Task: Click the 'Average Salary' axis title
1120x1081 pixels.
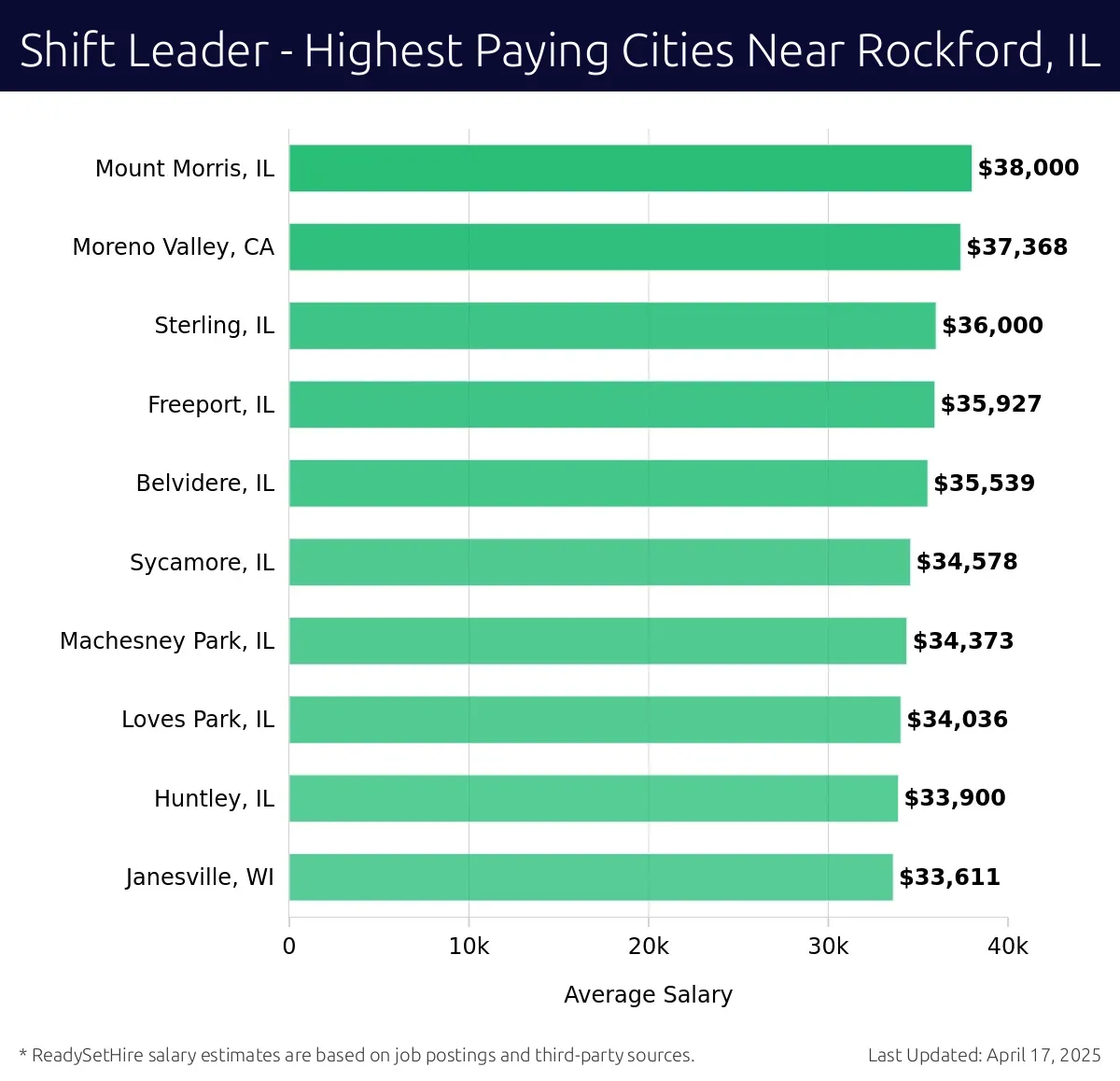Action: click(x=649, y=995)
